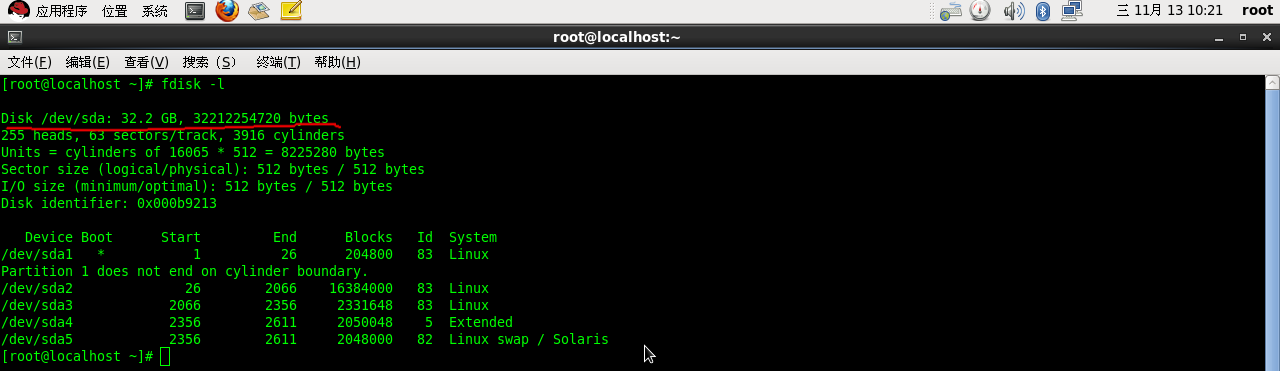This screenshot has width=1280, height=371.
Task: Open the terminal launcher in top panel
Action: tap(196, 11)
